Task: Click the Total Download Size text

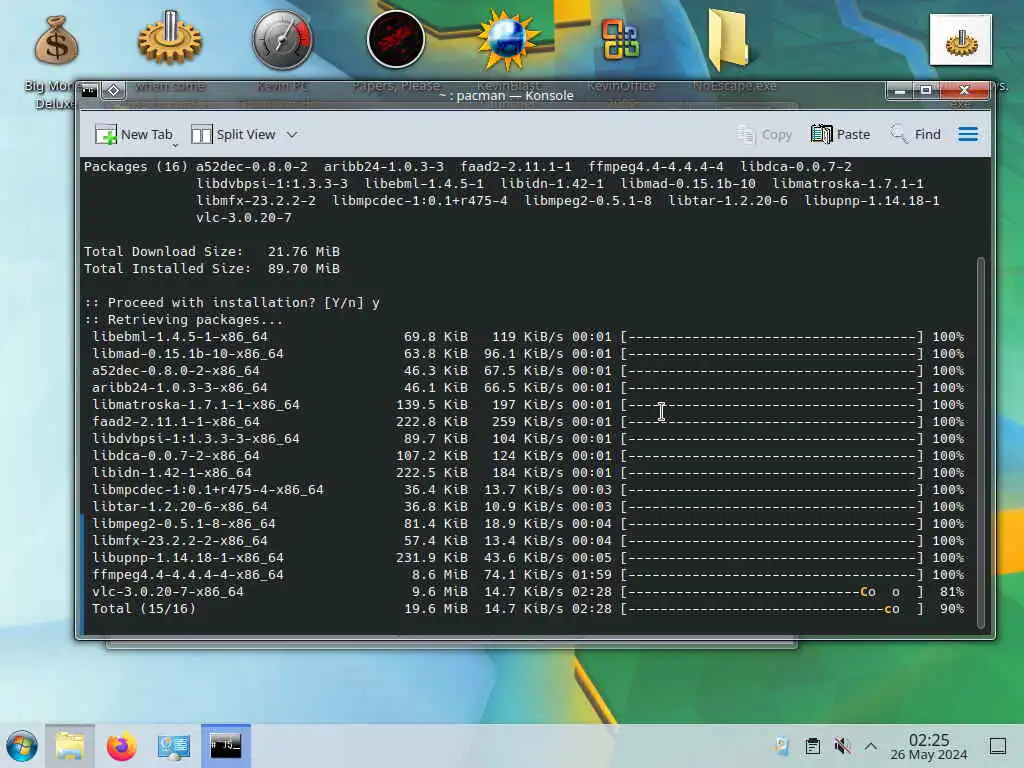Action: [x=212, y=251]
